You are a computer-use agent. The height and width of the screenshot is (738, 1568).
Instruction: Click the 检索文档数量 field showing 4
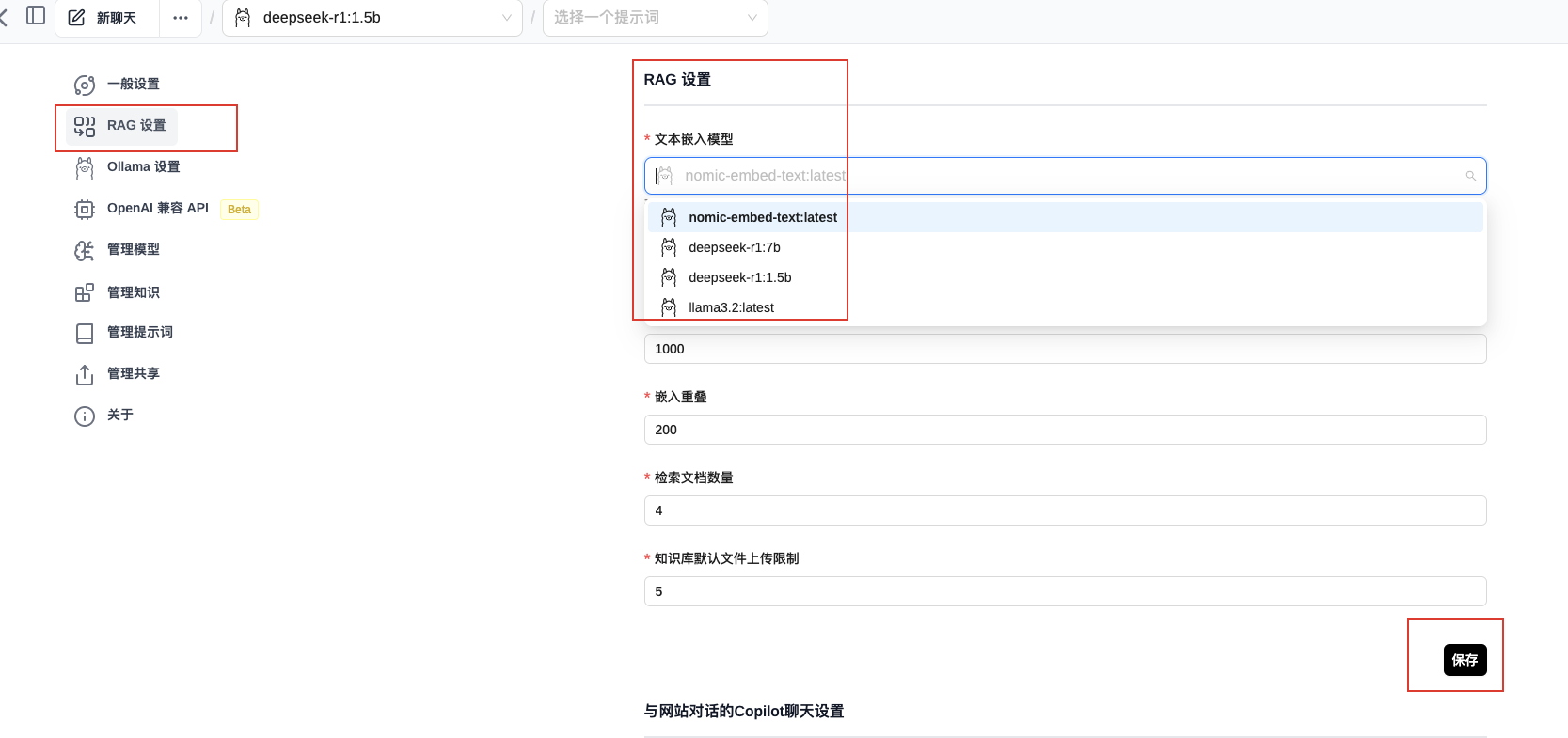click(1065, 510)
